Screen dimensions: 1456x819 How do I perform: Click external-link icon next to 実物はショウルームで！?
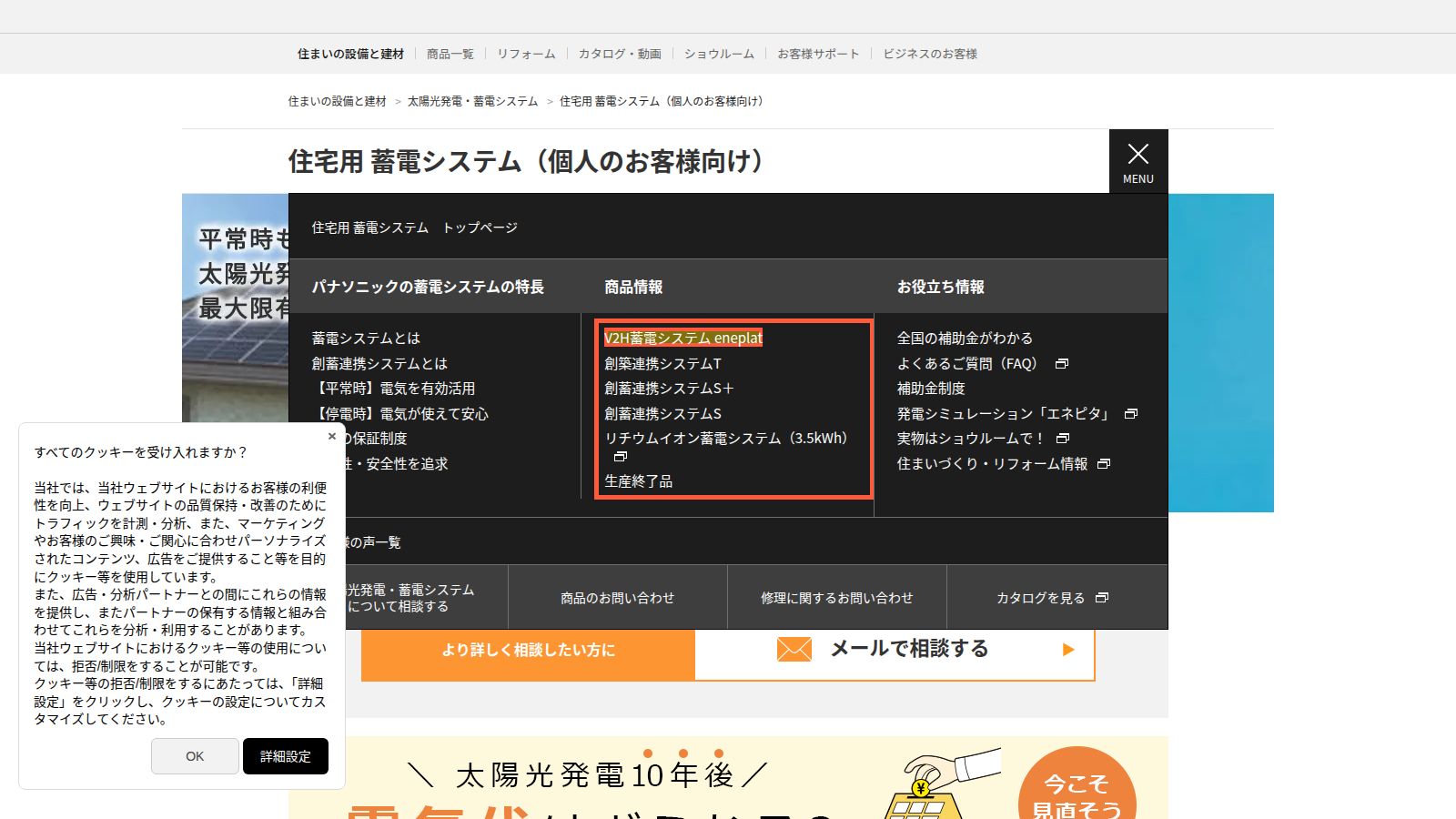coord(1063,439)
